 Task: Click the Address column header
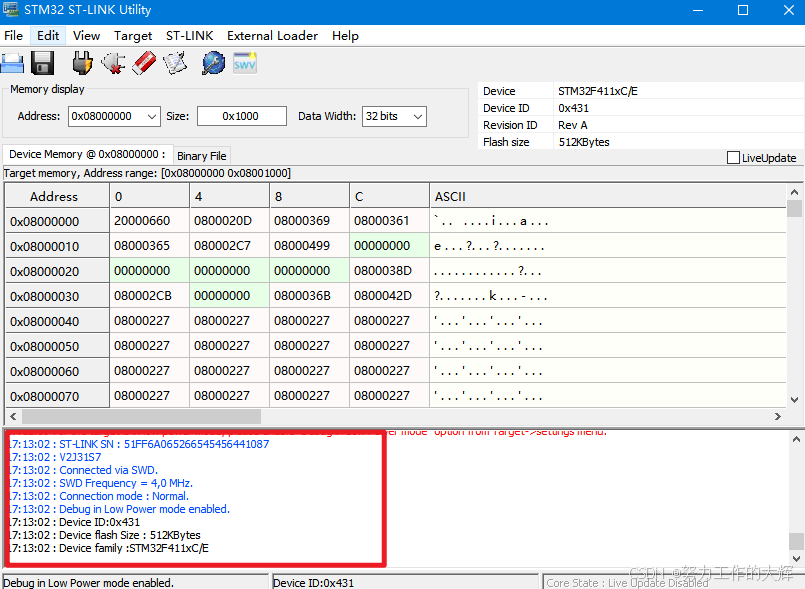57,196
